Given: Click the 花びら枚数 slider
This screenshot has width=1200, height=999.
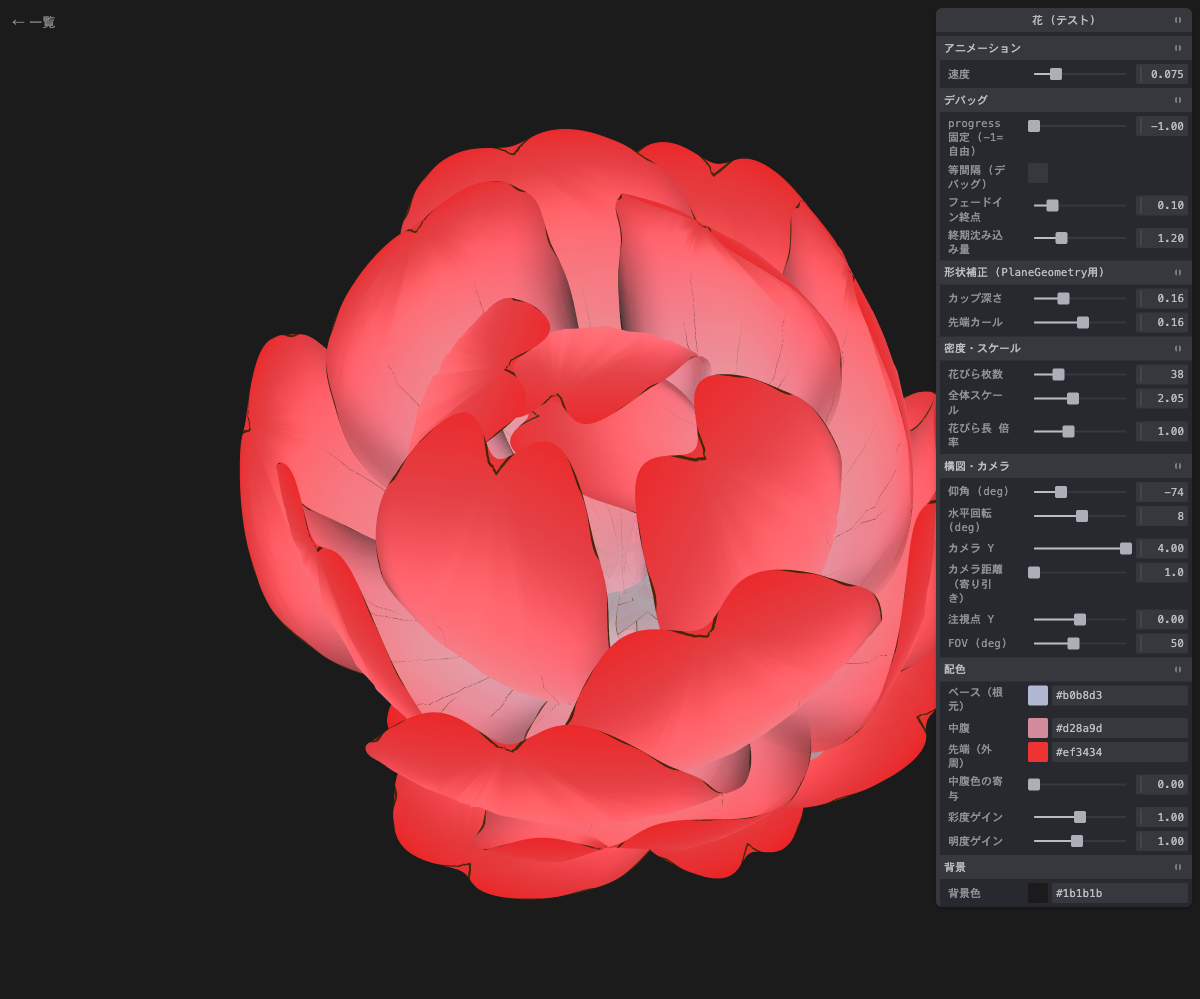Looking at the screenshot, I should [x=1080, y=374].
